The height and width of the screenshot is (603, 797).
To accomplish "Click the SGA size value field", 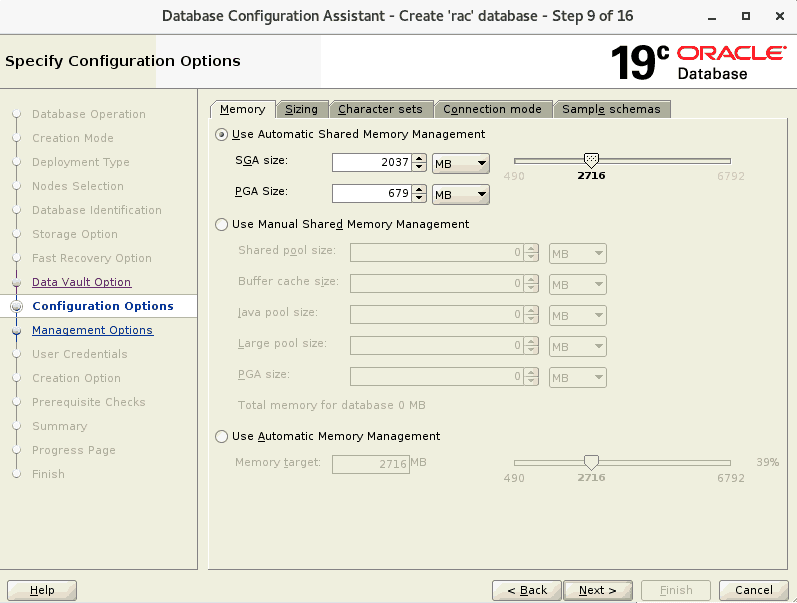I will pos(372,163).
